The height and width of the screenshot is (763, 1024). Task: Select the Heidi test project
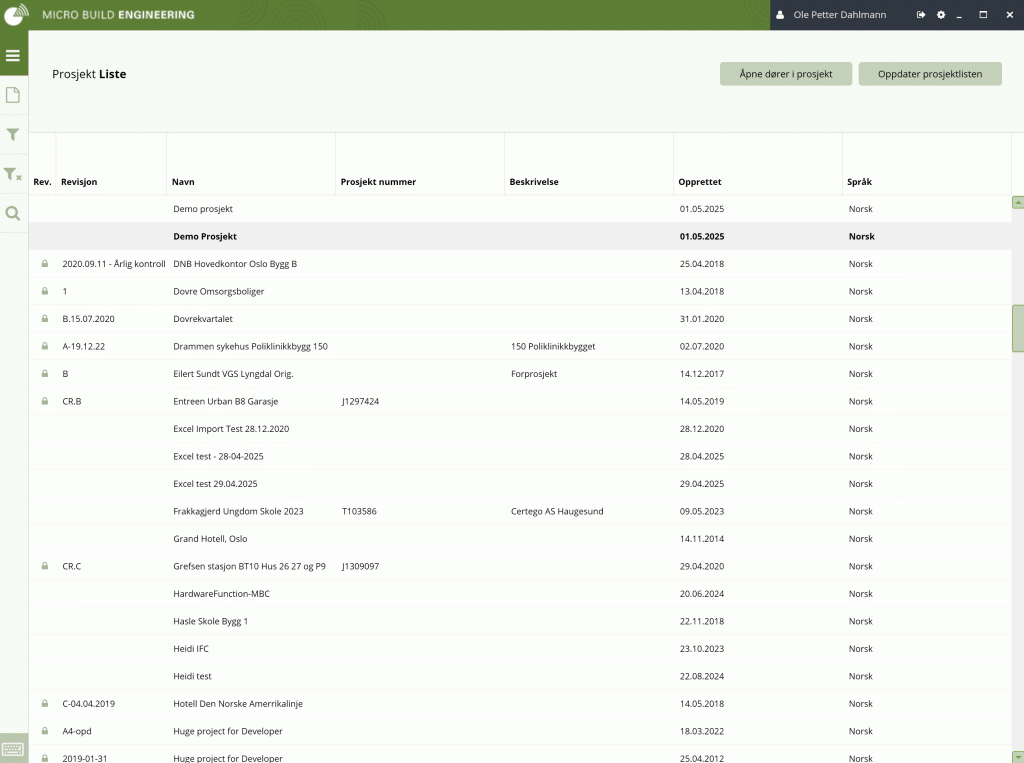tap(520, 676)
